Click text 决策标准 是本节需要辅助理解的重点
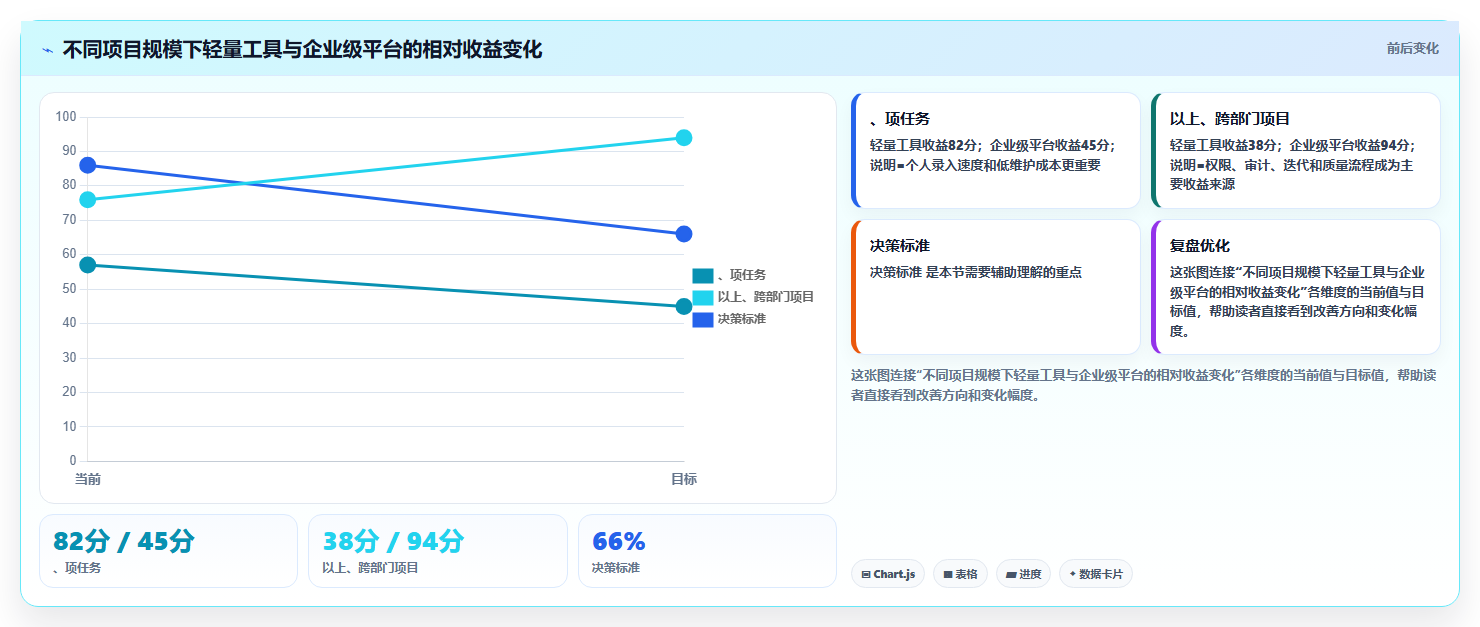 (976, 272)
